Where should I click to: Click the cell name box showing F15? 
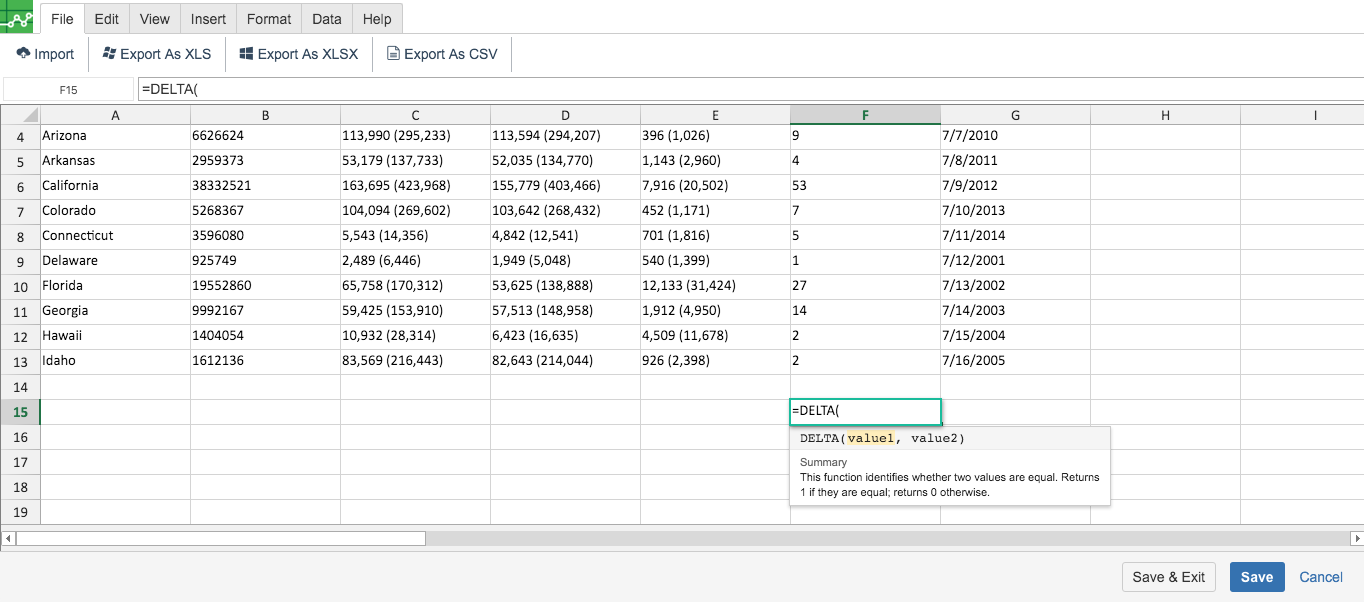point(68,90)
